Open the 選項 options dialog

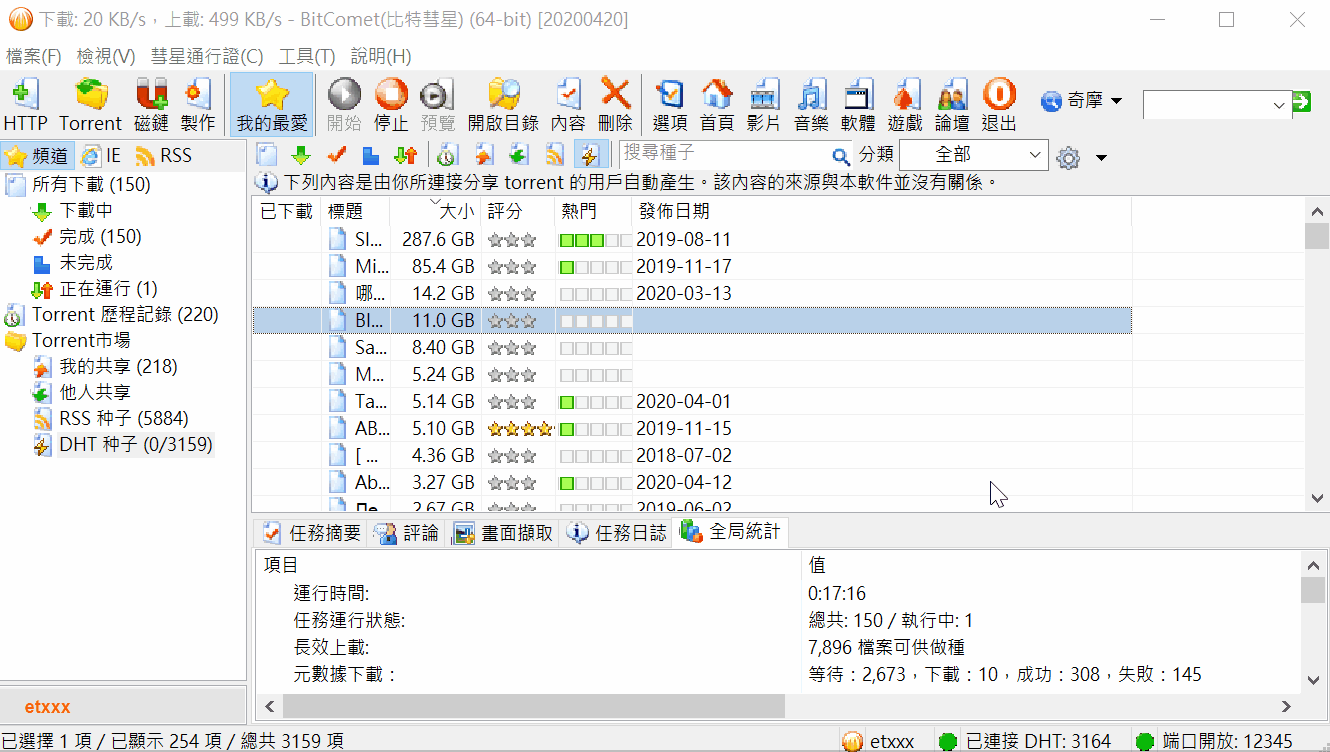tap(670, 105)
